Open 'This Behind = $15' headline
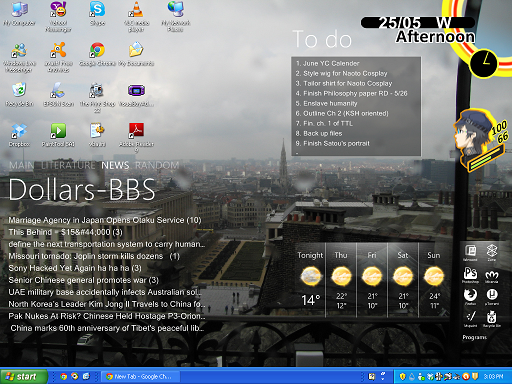512x384 pixels. coord(65,232)
